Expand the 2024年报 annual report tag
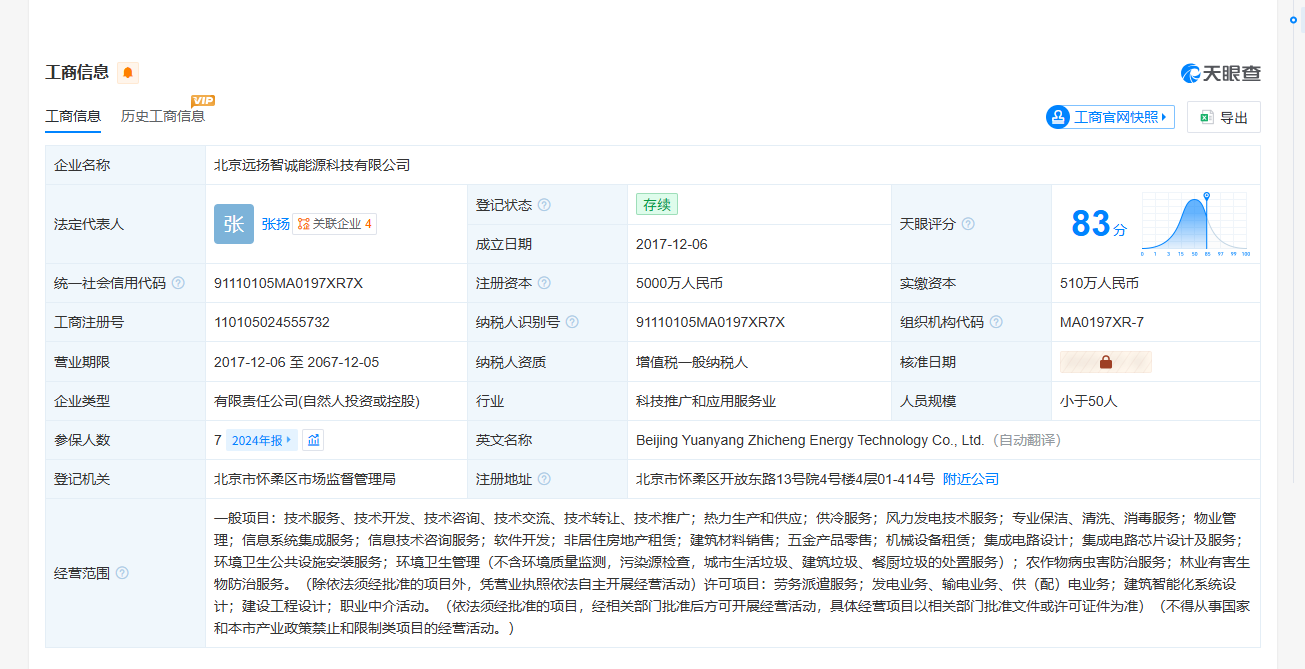 point(261,440)
